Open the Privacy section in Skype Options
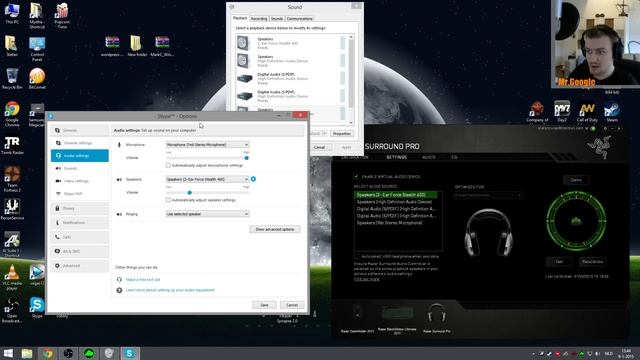The image size is (640, 360). click(80, 208)
